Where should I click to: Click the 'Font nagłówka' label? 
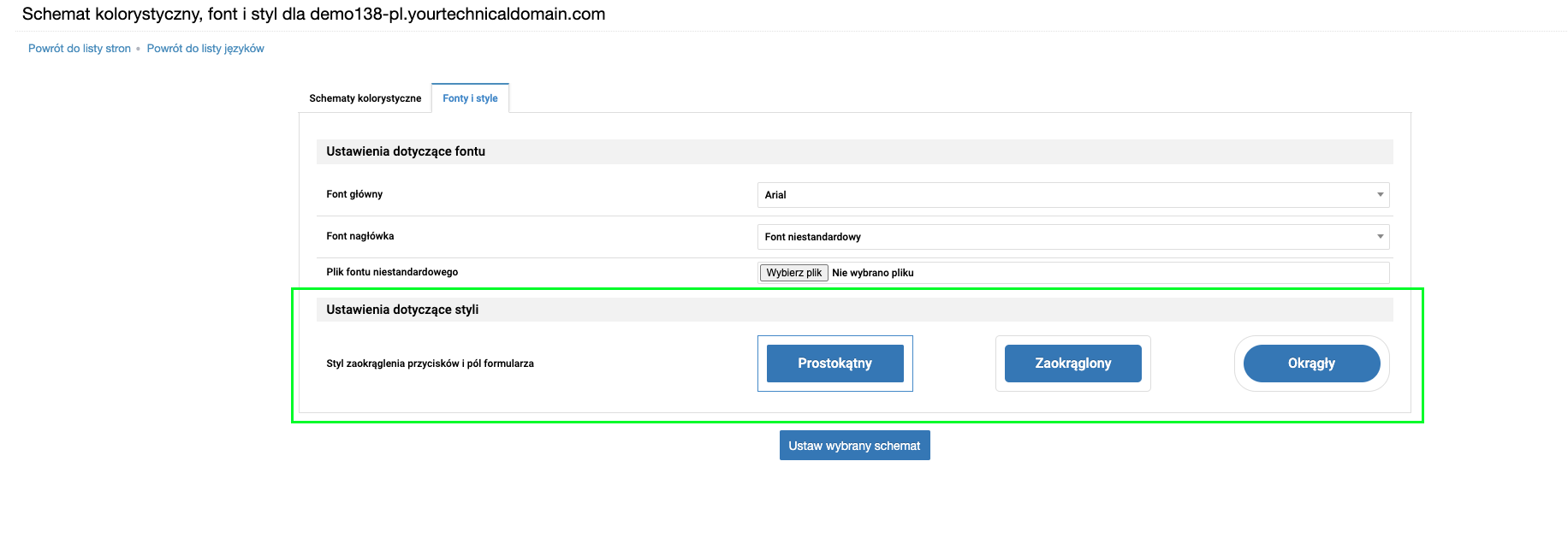coord(360,236)
